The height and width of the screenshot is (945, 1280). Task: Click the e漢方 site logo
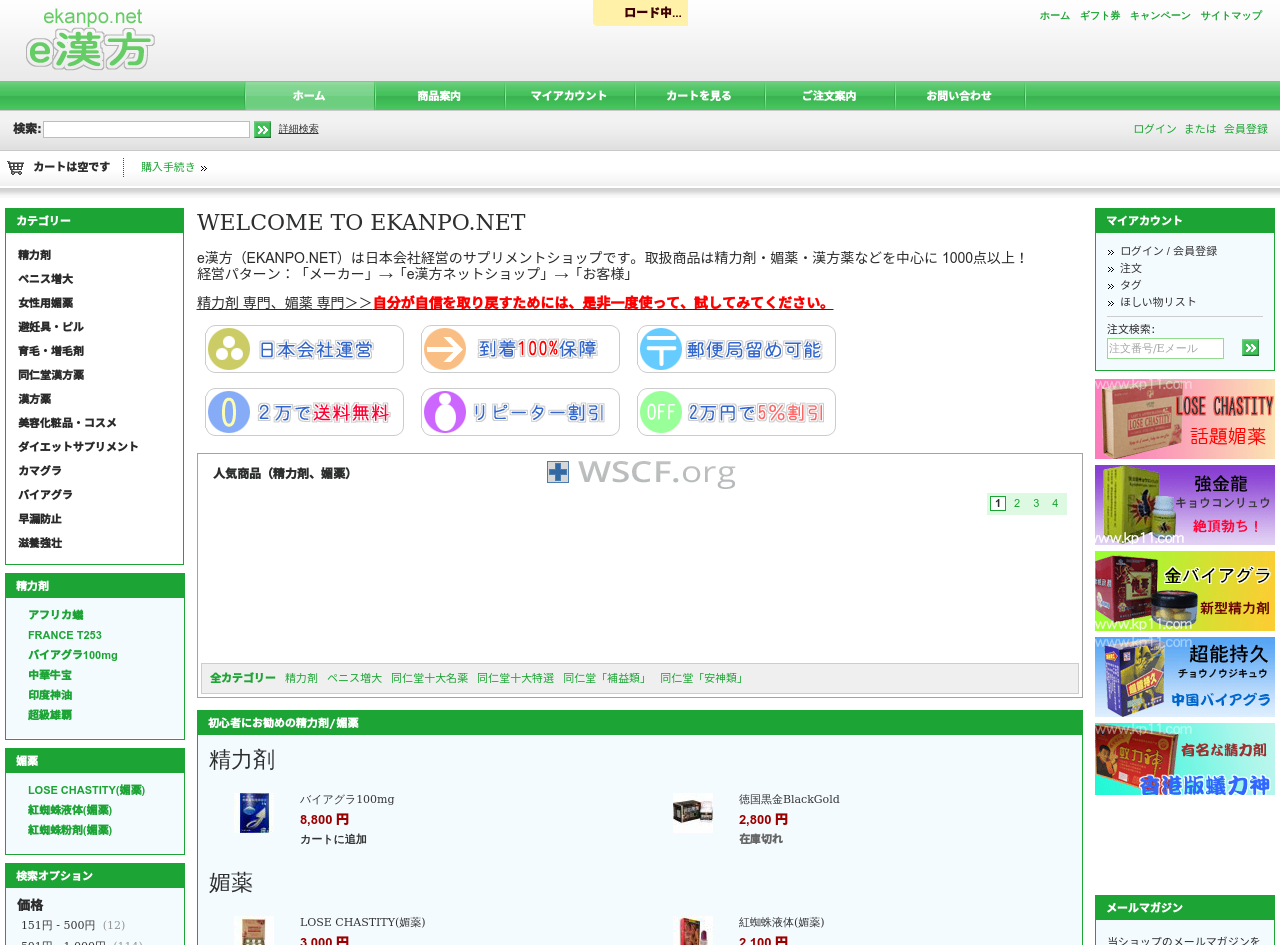[x=90, y=39]
